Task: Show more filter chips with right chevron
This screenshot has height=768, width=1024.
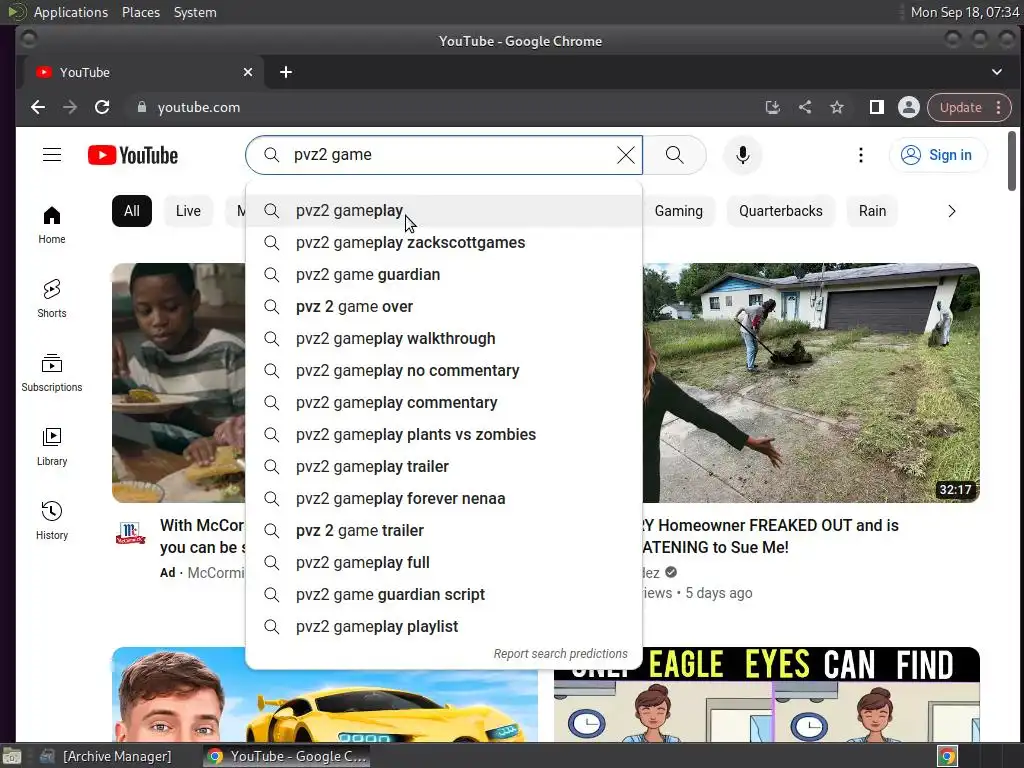Action: (x=952, y=211)
